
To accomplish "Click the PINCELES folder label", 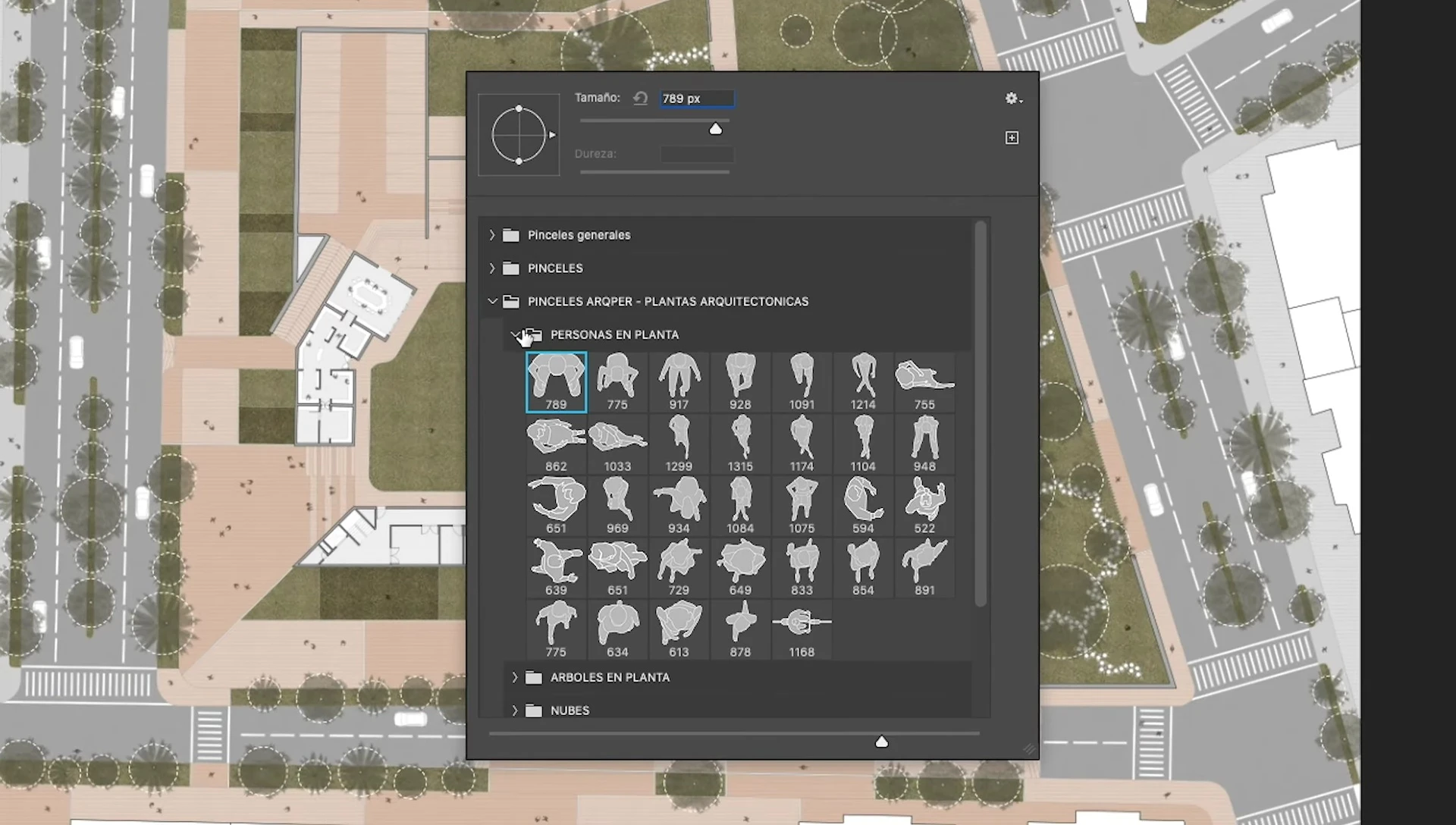I will 555,268.
